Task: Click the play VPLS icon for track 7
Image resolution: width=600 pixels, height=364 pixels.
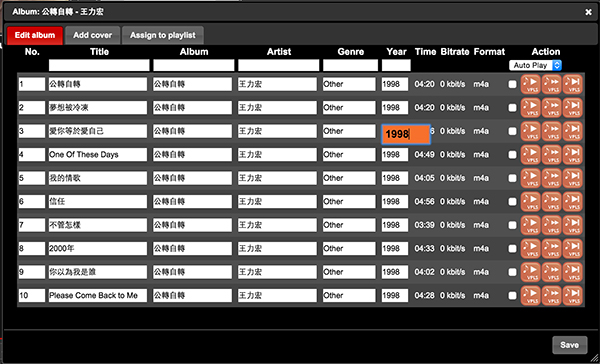Action: point(531,225)
